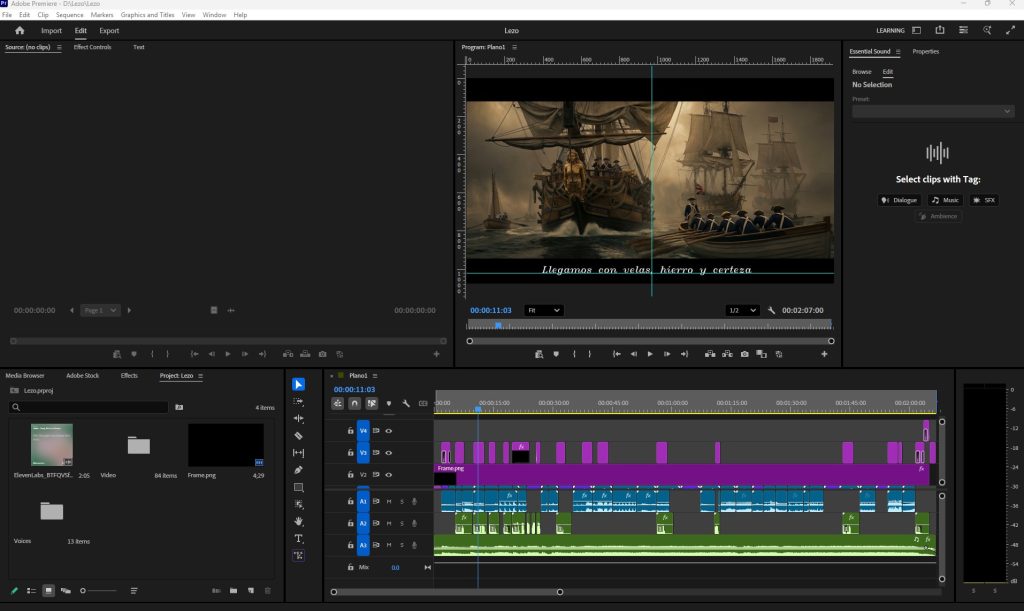Switch to Media Browser tab
The image size is (1024, 611).
point(25,376)
